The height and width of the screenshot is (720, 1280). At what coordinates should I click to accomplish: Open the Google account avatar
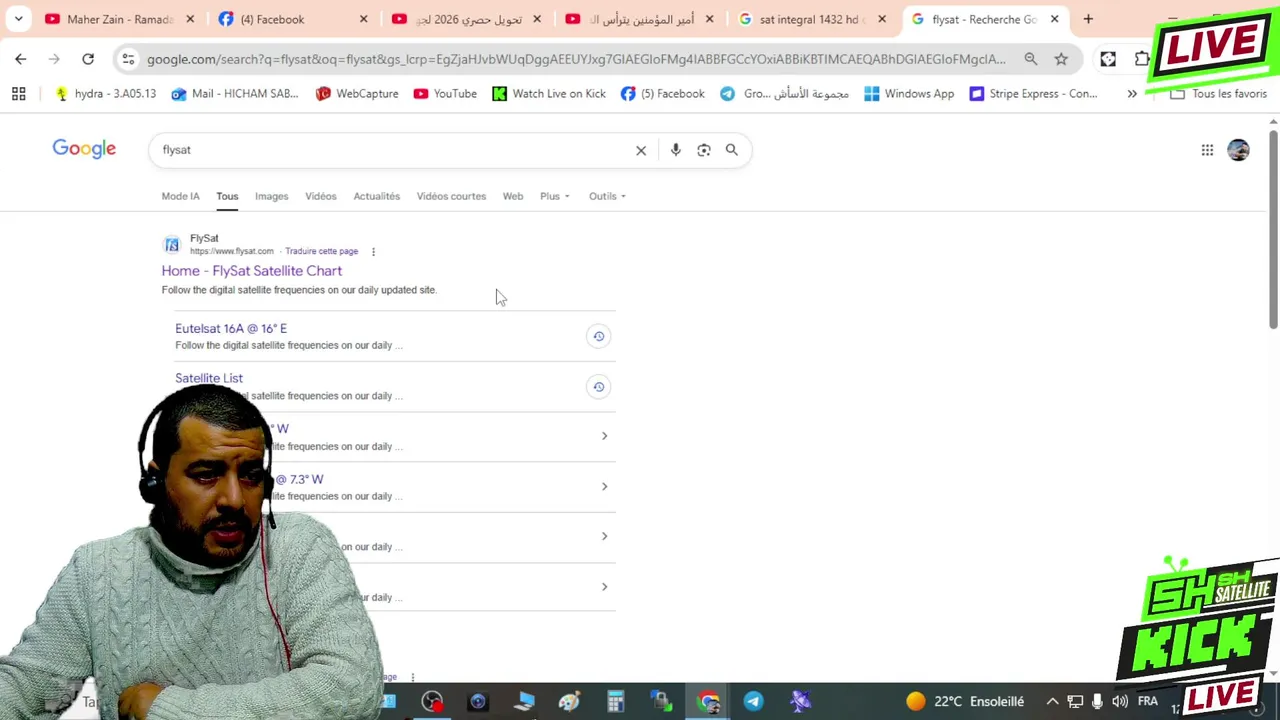click(1238, 150)
